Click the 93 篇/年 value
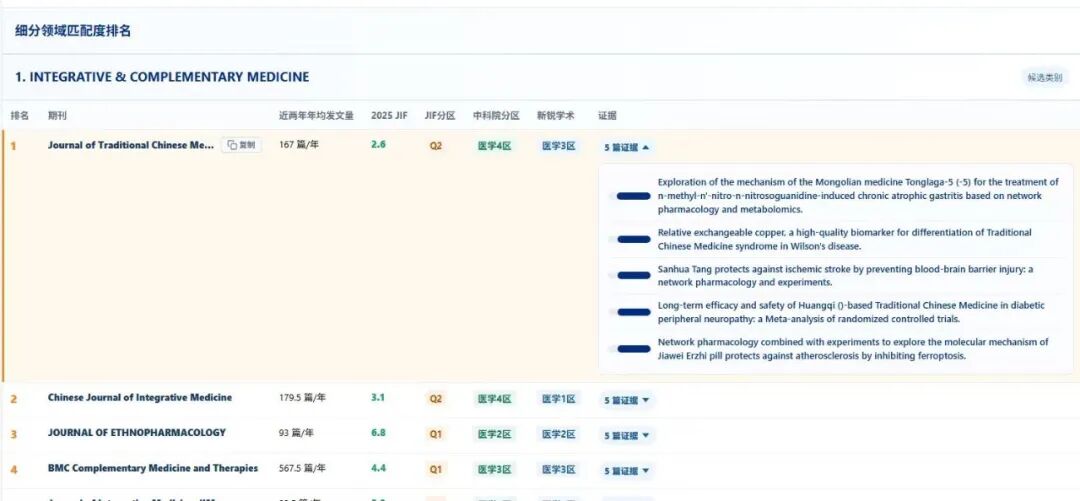The image size is (1080, 501). pos(296,433)
